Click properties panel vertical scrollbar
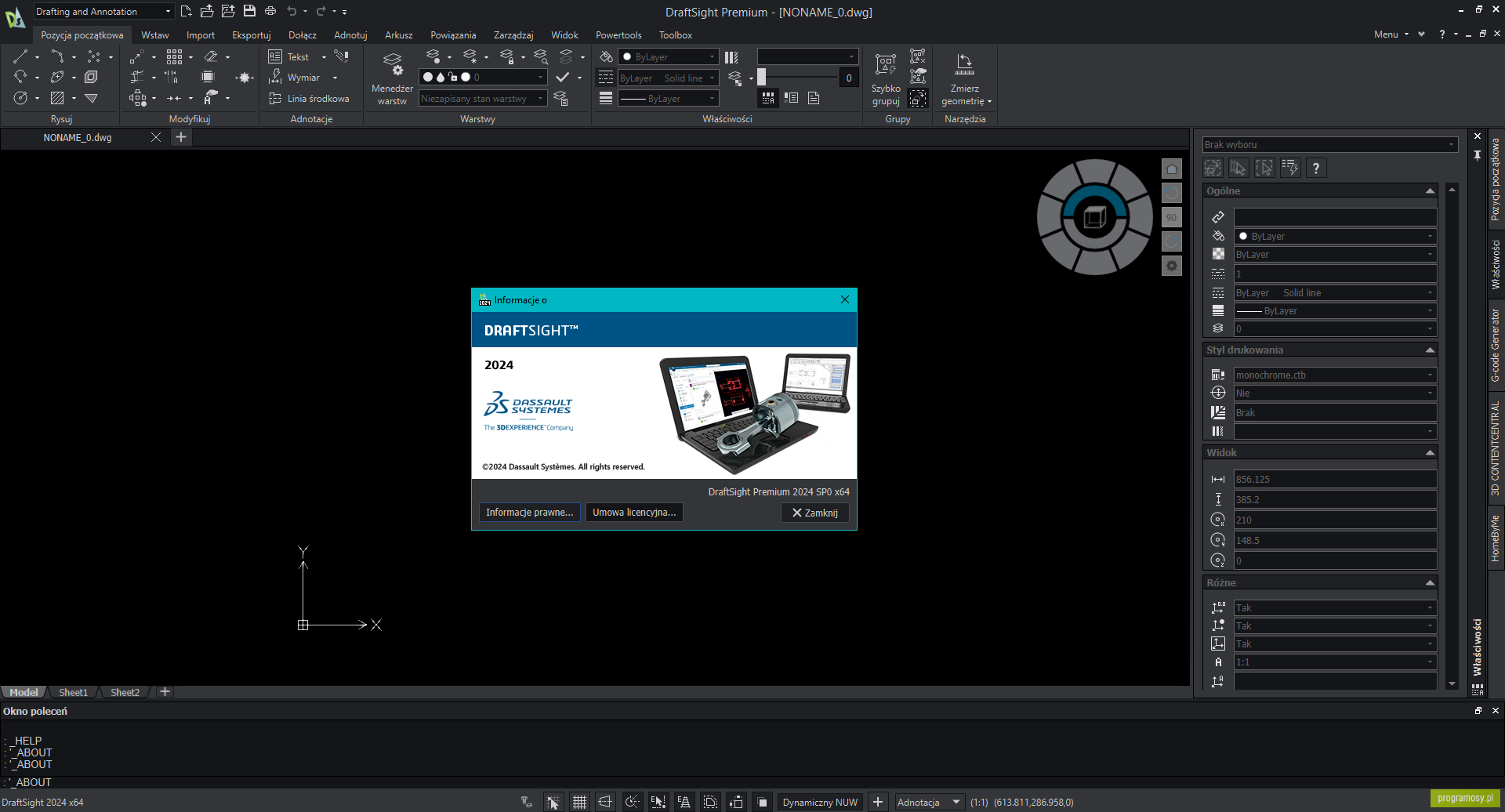1505x812 pixels. [x=1452, y=435]
